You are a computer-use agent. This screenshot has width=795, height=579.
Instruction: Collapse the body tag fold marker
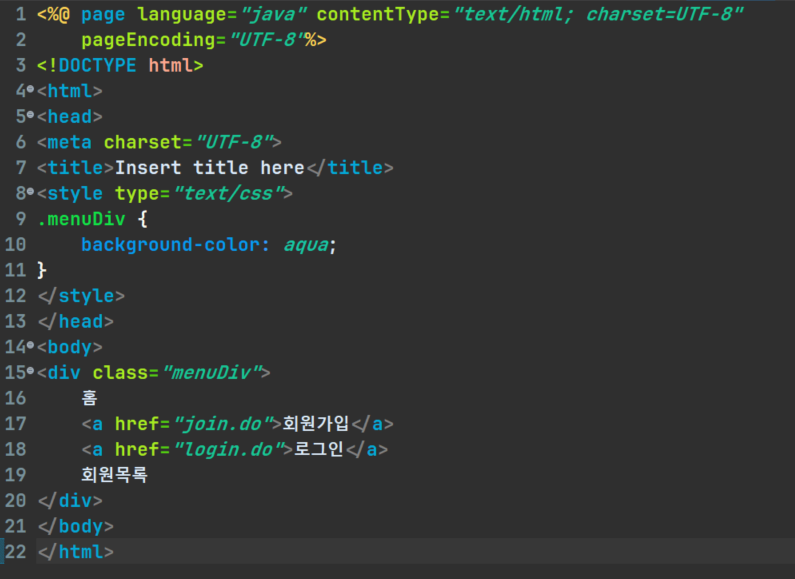(30, 345)
